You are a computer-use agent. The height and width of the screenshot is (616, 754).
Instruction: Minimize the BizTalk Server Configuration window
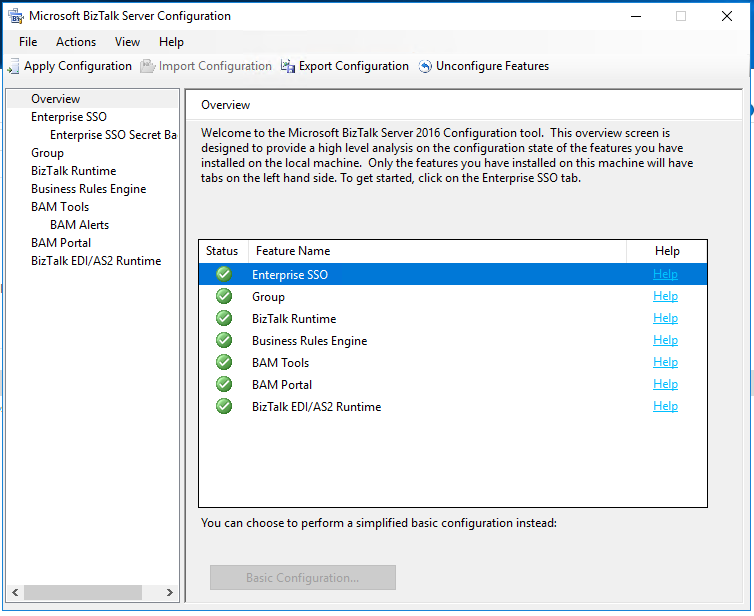[x=636, y=16]
